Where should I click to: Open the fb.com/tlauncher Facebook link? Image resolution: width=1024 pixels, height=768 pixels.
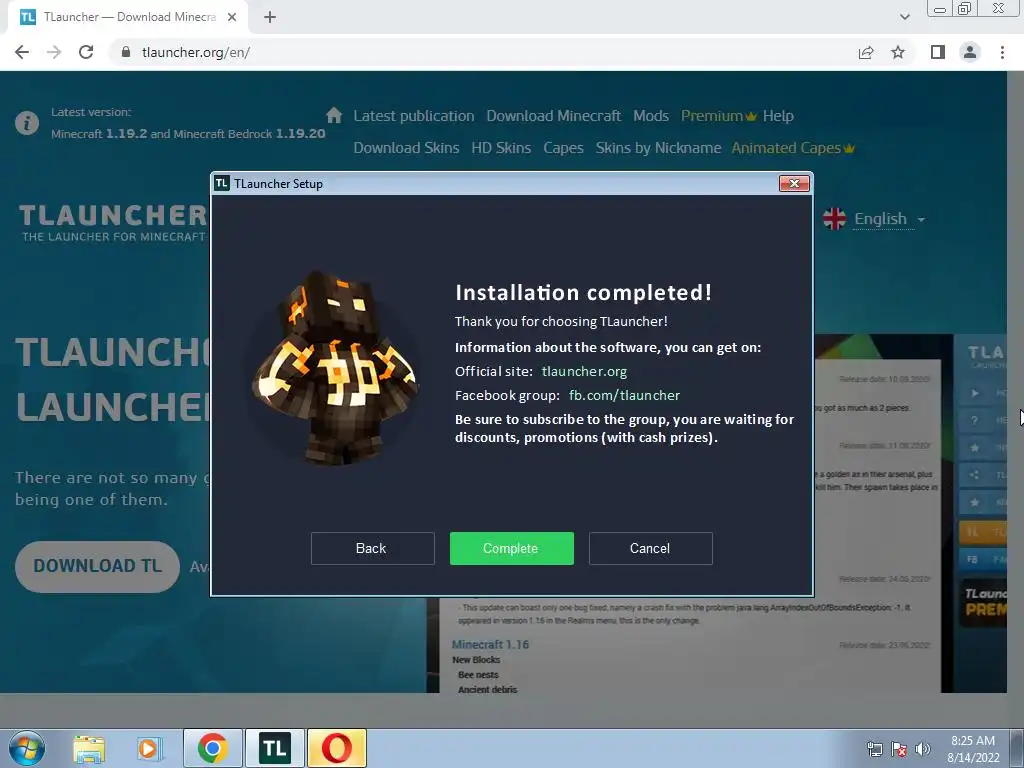click(624, 395)
